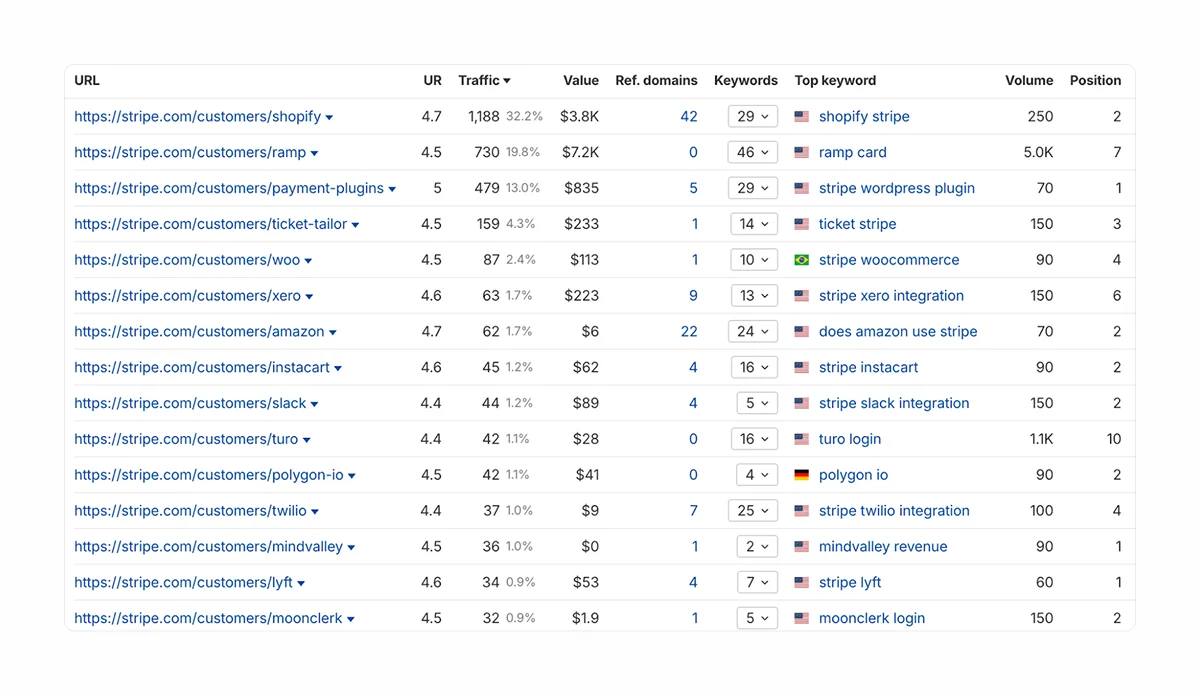Click the US flag beside turo login
The width and height of the screenshot is (1200, 696).
(x=801, y=439)
